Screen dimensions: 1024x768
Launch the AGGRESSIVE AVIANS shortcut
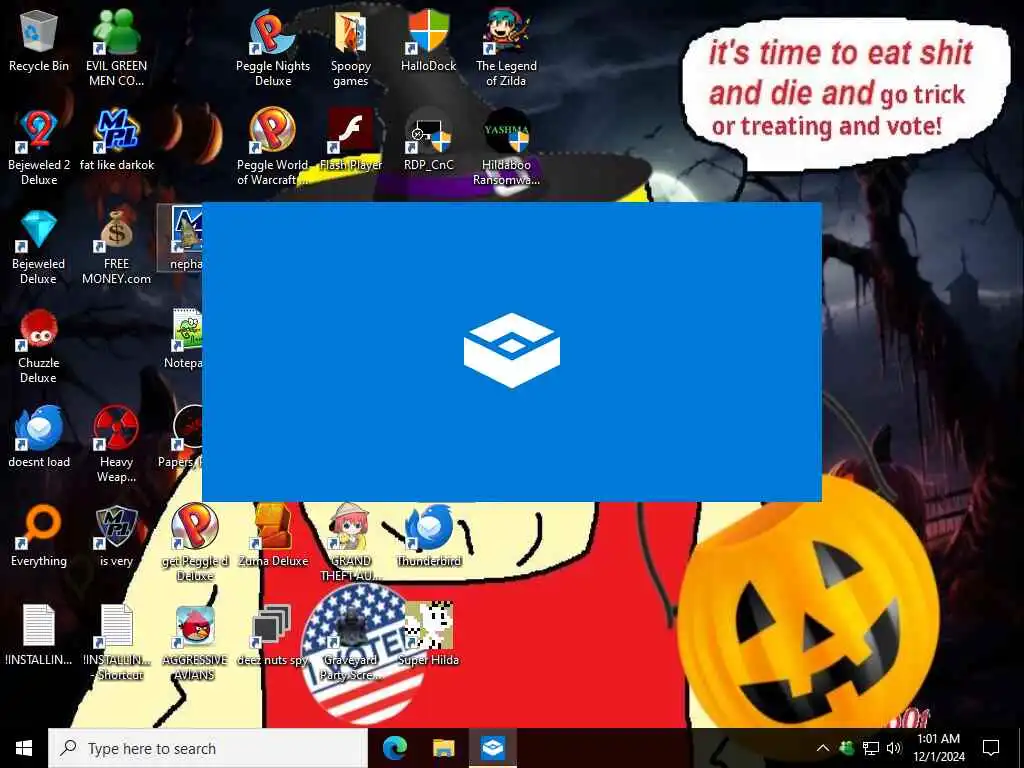tap(195, 643)
